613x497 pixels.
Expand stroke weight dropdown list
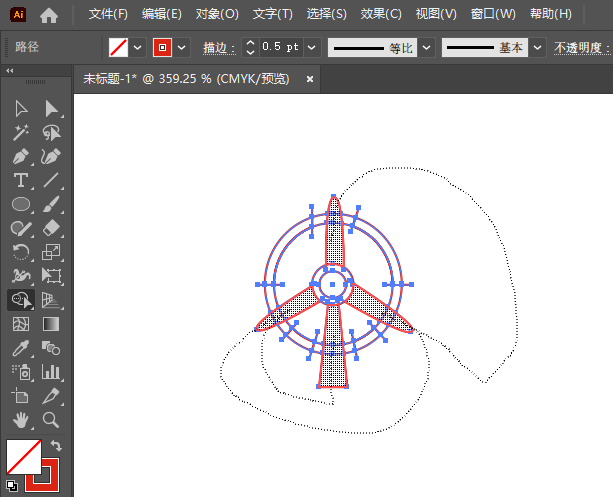coord(312,48)
